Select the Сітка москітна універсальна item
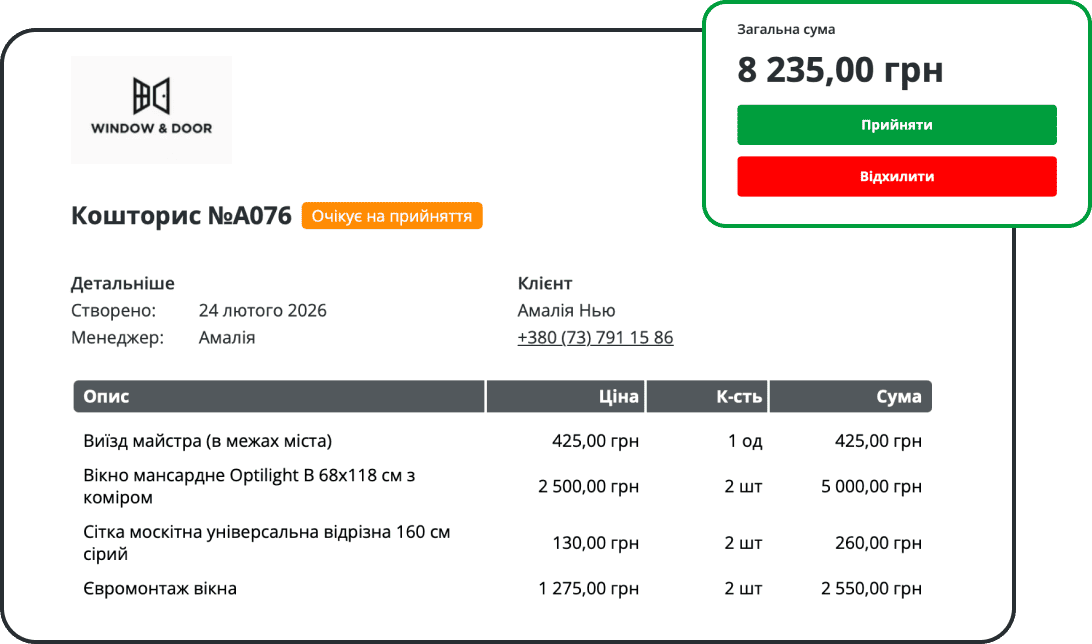The height and width of the screenshot is (644, 1092). [266, 543]
